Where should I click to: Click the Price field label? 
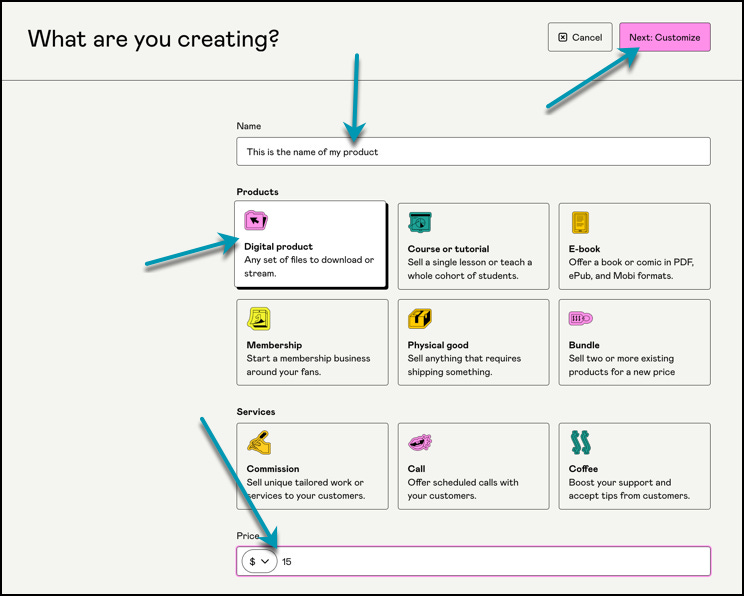(248, 535)
